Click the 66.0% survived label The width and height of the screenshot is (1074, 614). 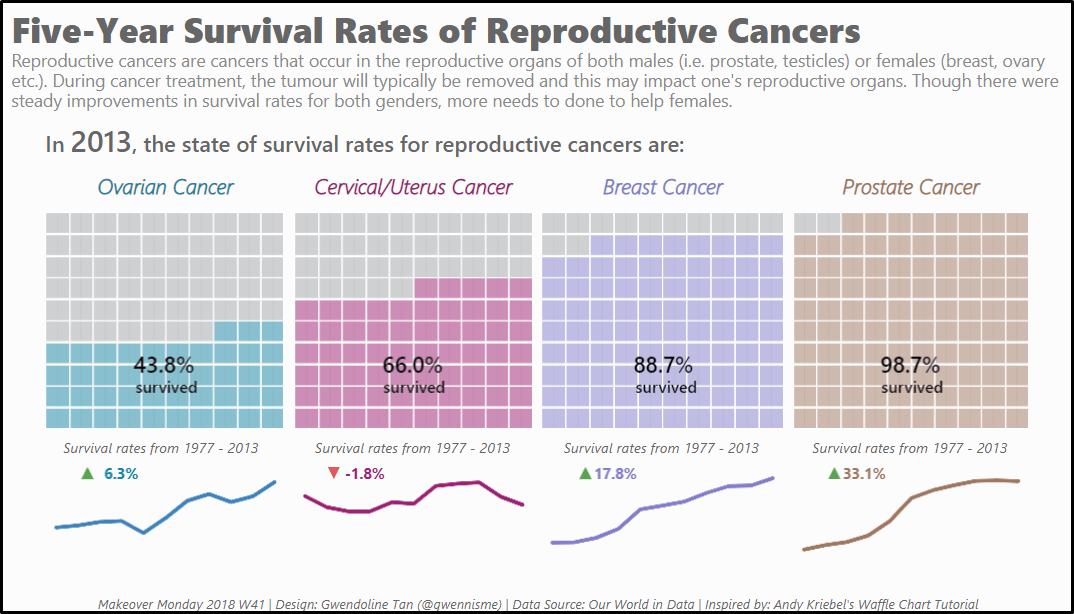pos(413,374)
